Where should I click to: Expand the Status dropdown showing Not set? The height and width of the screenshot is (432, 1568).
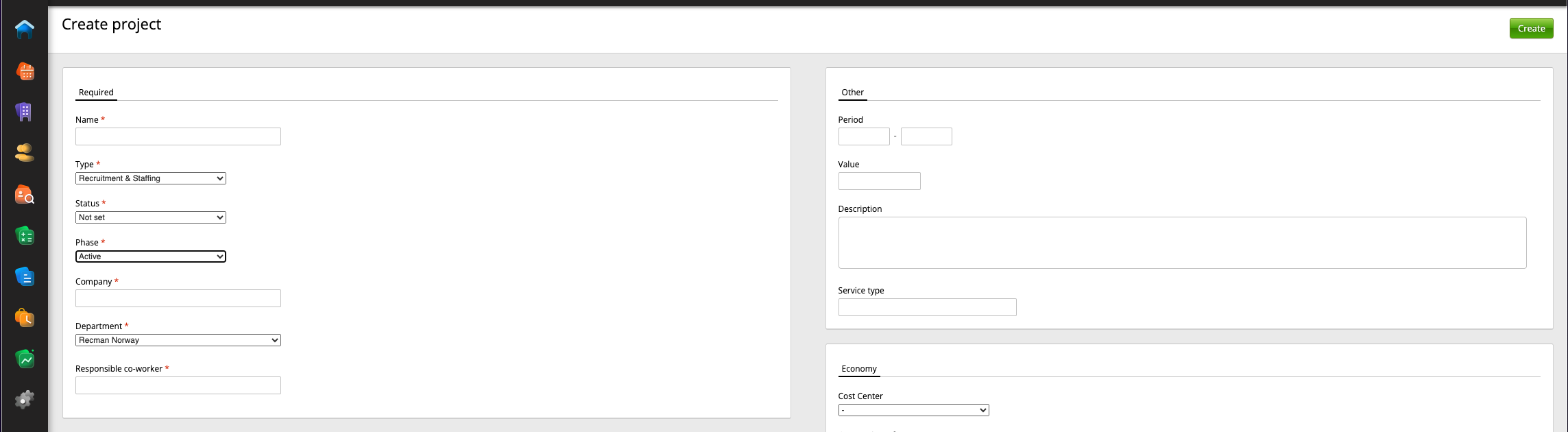tap(150, 217)
